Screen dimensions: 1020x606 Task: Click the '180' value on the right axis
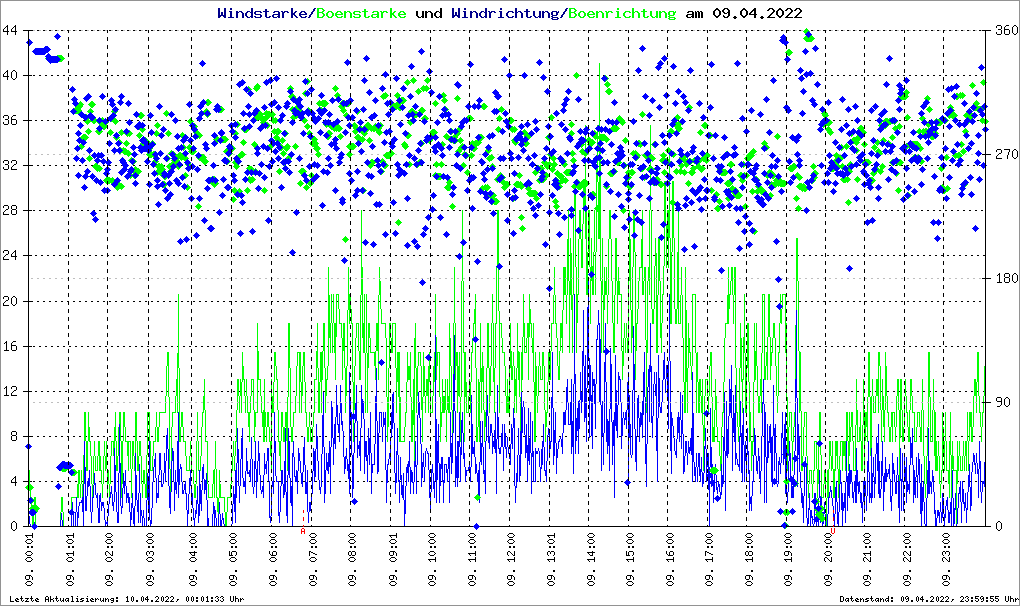click(1004, 278)
